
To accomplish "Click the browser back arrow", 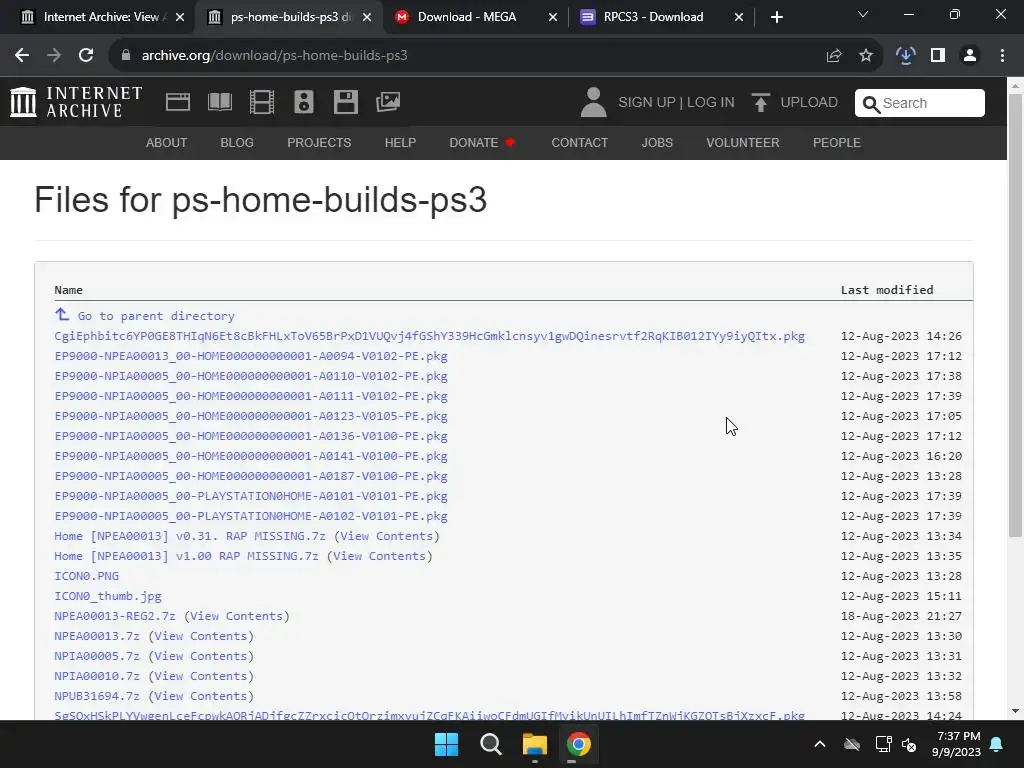I will tap(22, 56).
